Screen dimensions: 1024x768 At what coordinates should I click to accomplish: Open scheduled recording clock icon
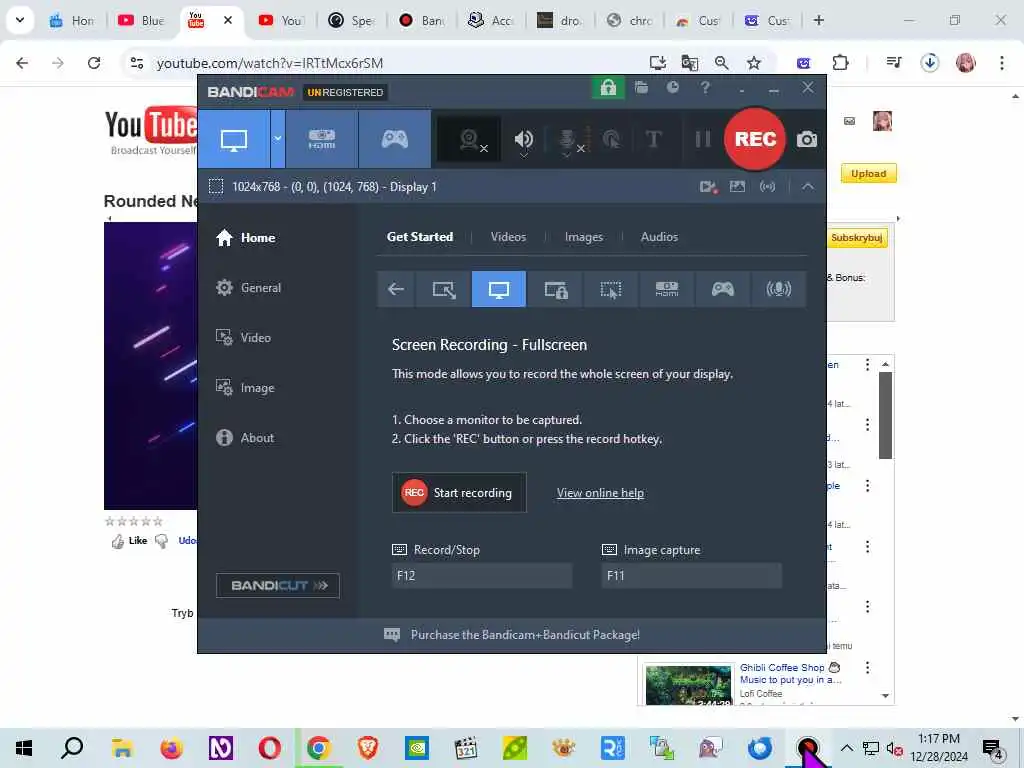point(673,87)
